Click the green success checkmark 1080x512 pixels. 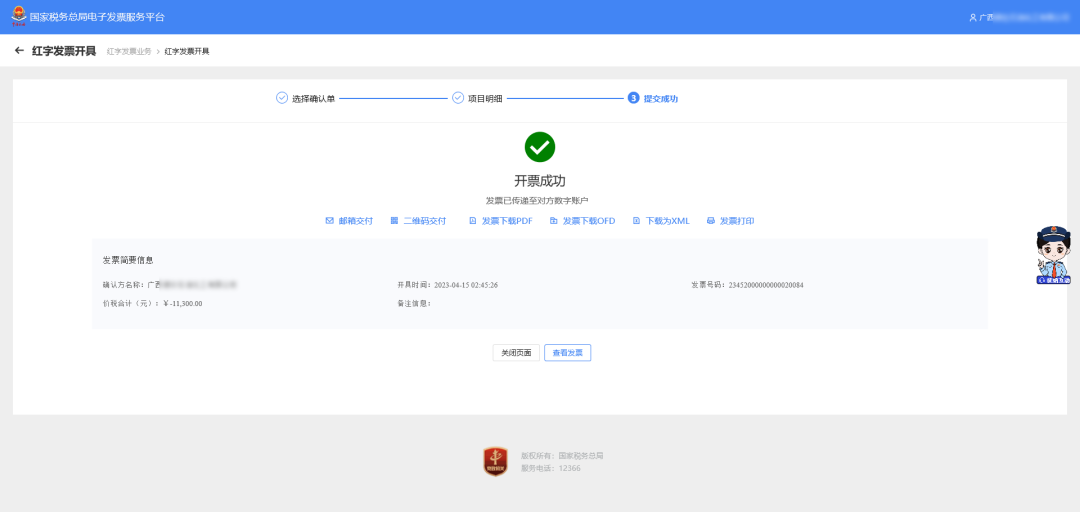(x=540, y=147)
